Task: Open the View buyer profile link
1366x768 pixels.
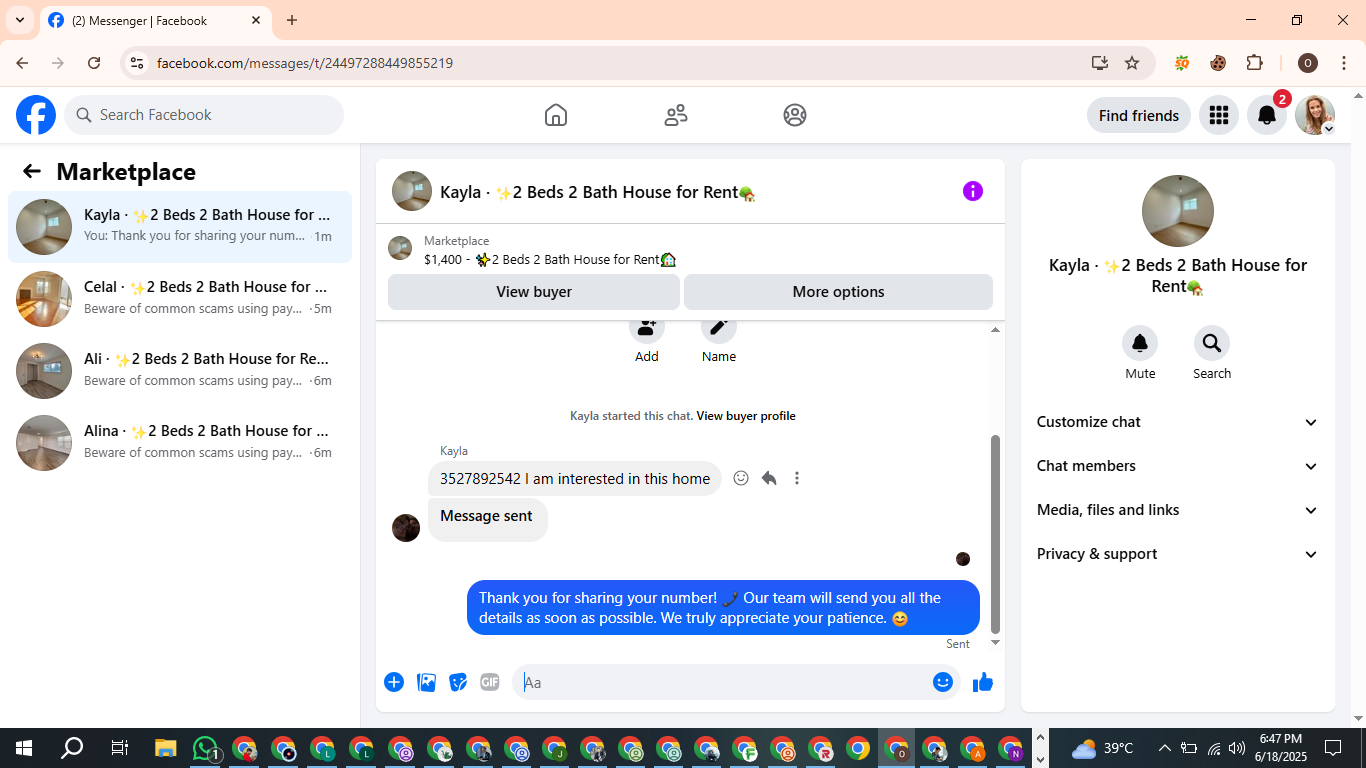Action: click(746, 416)
